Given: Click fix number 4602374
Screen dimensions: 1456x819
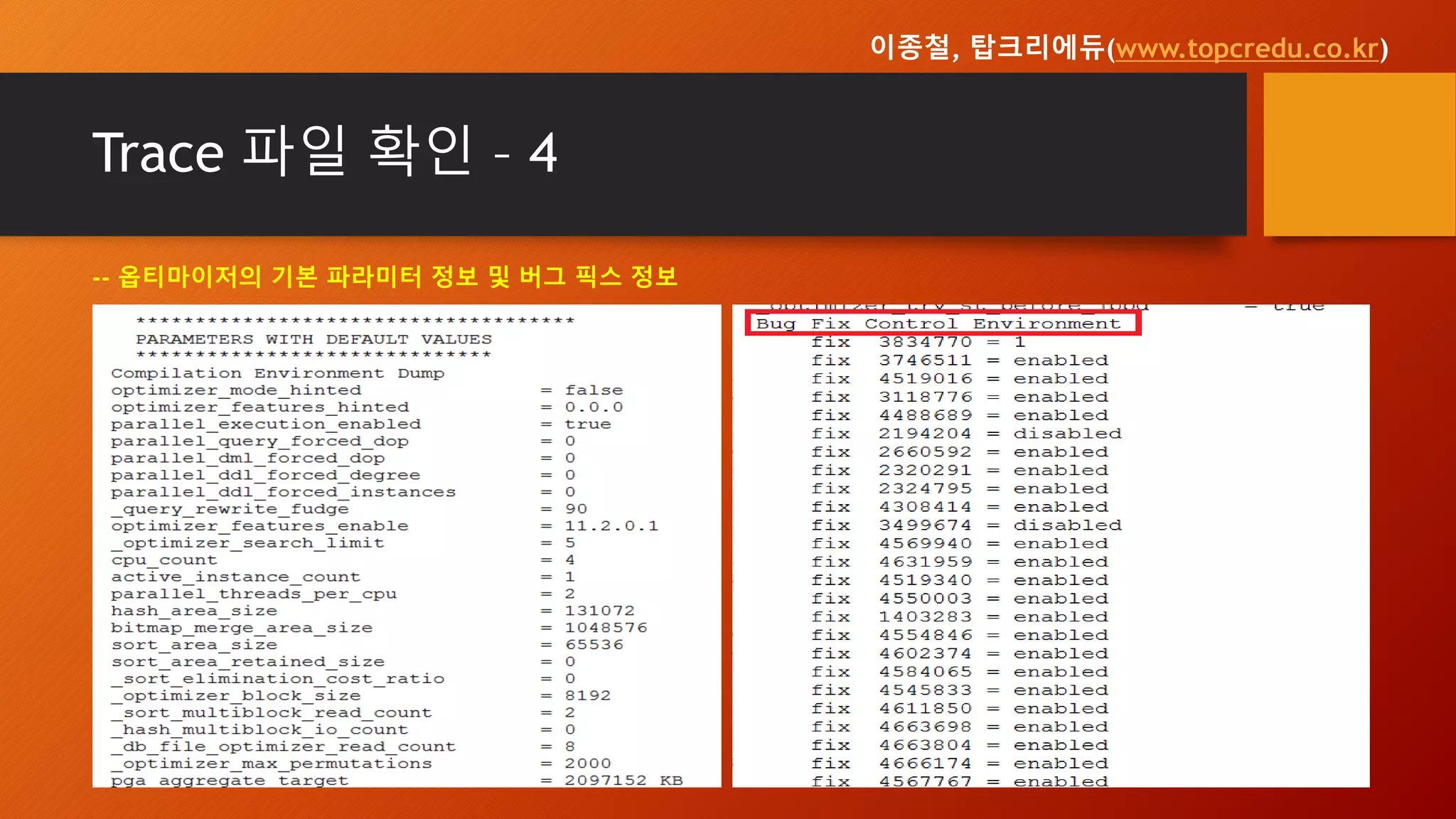Looking at the screenshot, I should (x=926, y=654).
